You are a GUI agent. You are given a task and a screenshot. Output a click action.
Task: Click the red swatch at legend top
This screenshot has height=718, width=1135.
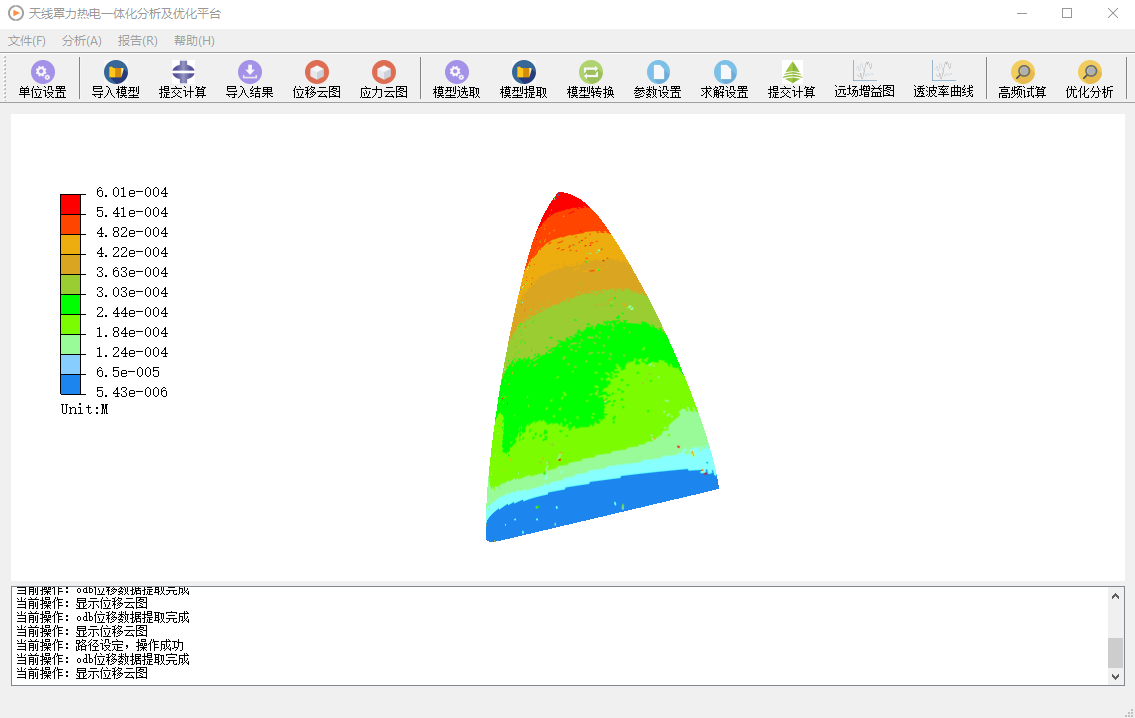(70, 203)
